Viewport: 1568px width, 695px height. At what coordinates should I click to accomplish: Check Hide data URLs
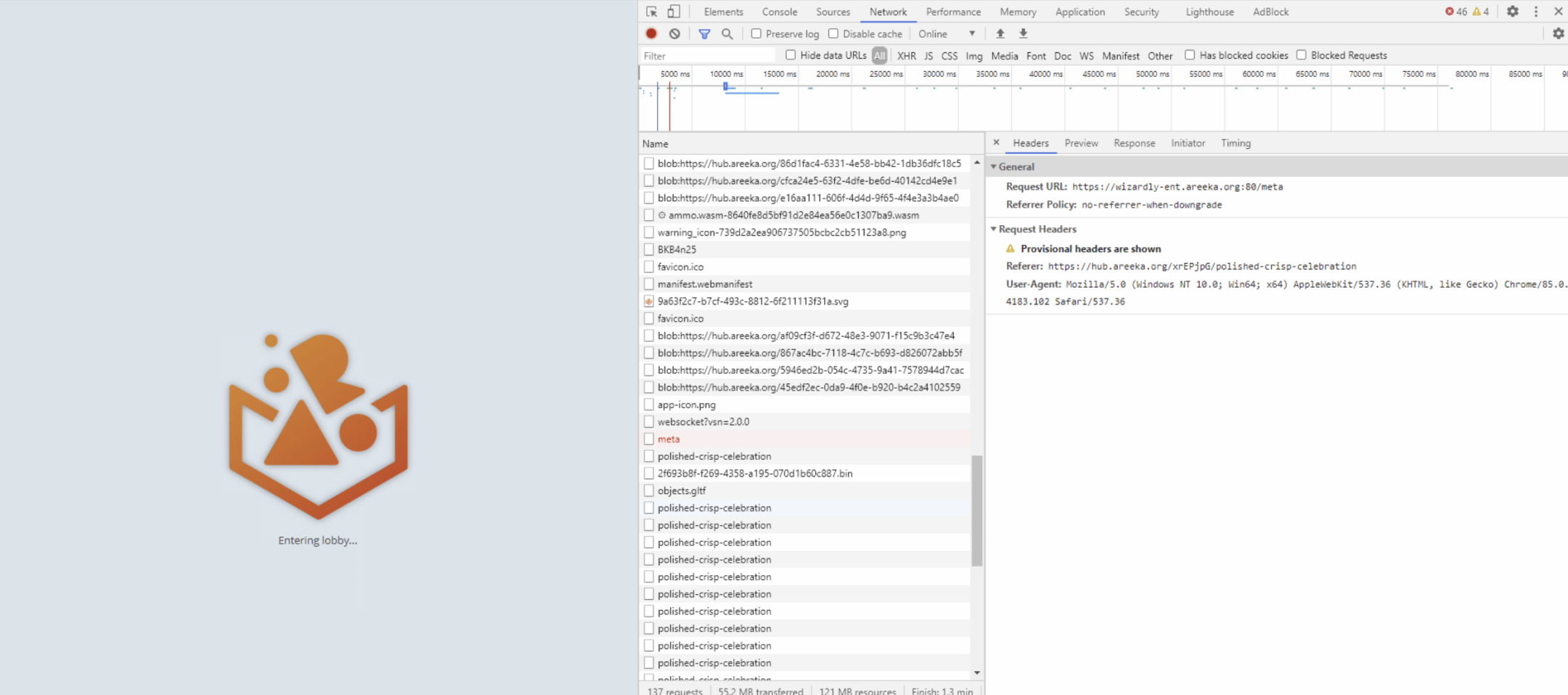(791, 55)
